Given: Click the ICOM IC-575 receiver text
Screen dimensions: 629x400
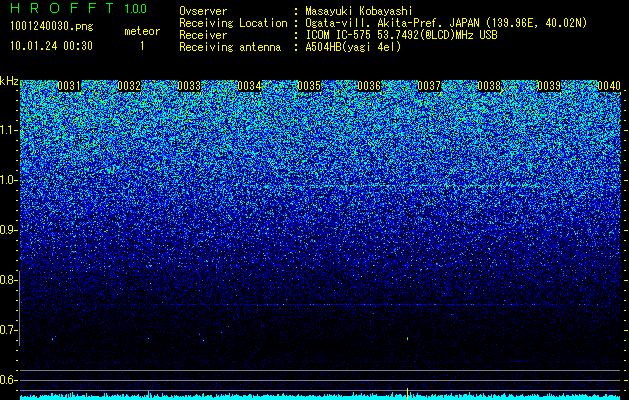Looking at the screenshot, I should 401,35.
